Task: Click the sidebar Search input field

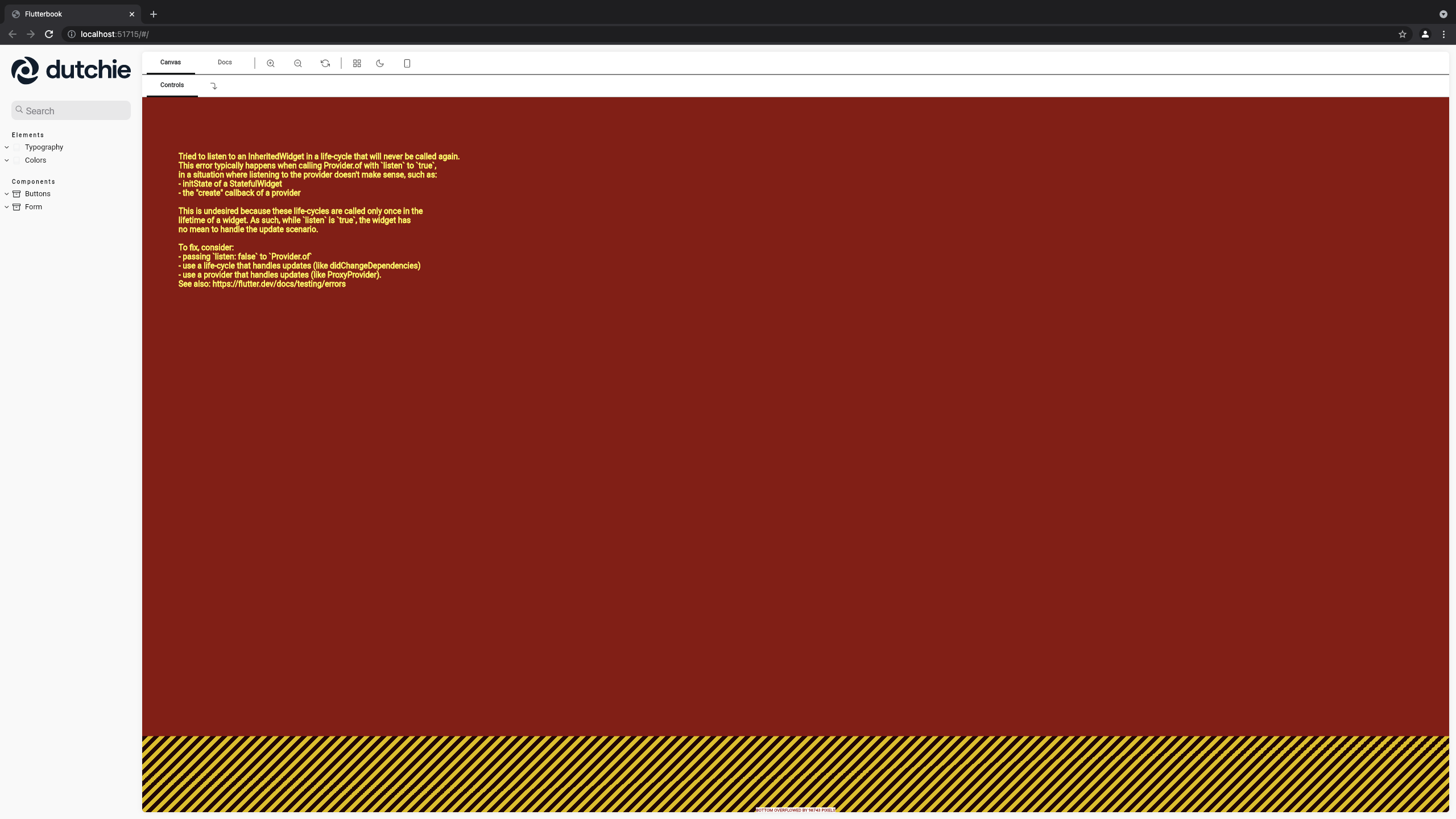Action: coord(71,110)
